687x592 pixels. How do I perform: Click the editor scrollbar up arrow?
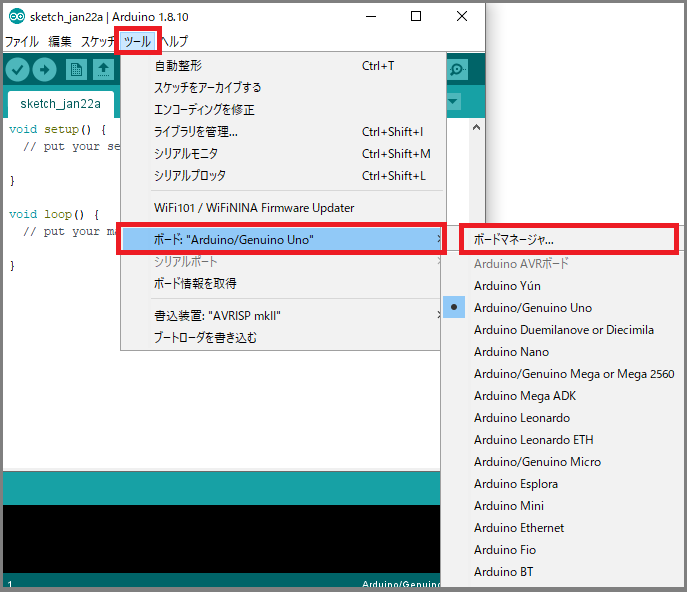(x=477, y=128)
